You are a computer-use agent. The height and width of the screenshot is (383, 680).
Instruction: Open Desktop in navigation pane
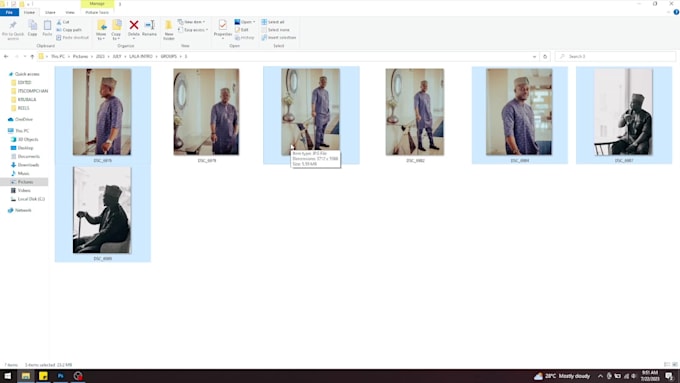click(x=25, y=148)
